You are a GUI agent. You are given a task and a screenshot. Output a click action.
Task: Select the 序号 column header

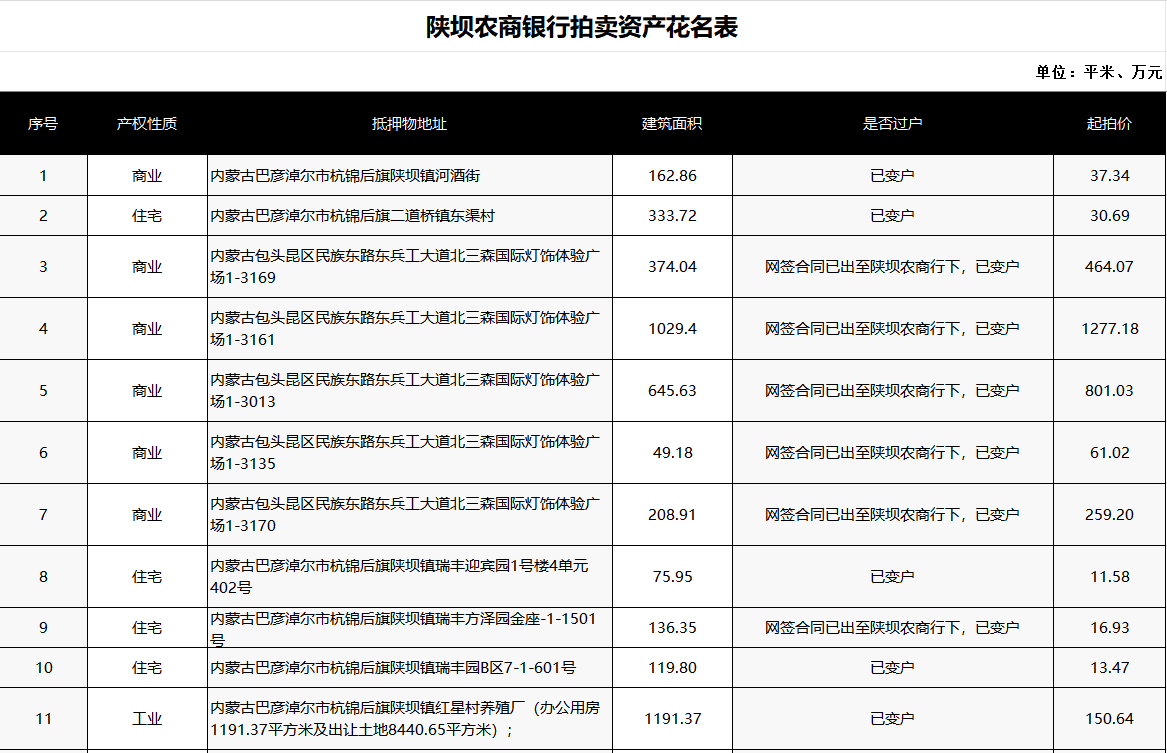click(44, 123)
